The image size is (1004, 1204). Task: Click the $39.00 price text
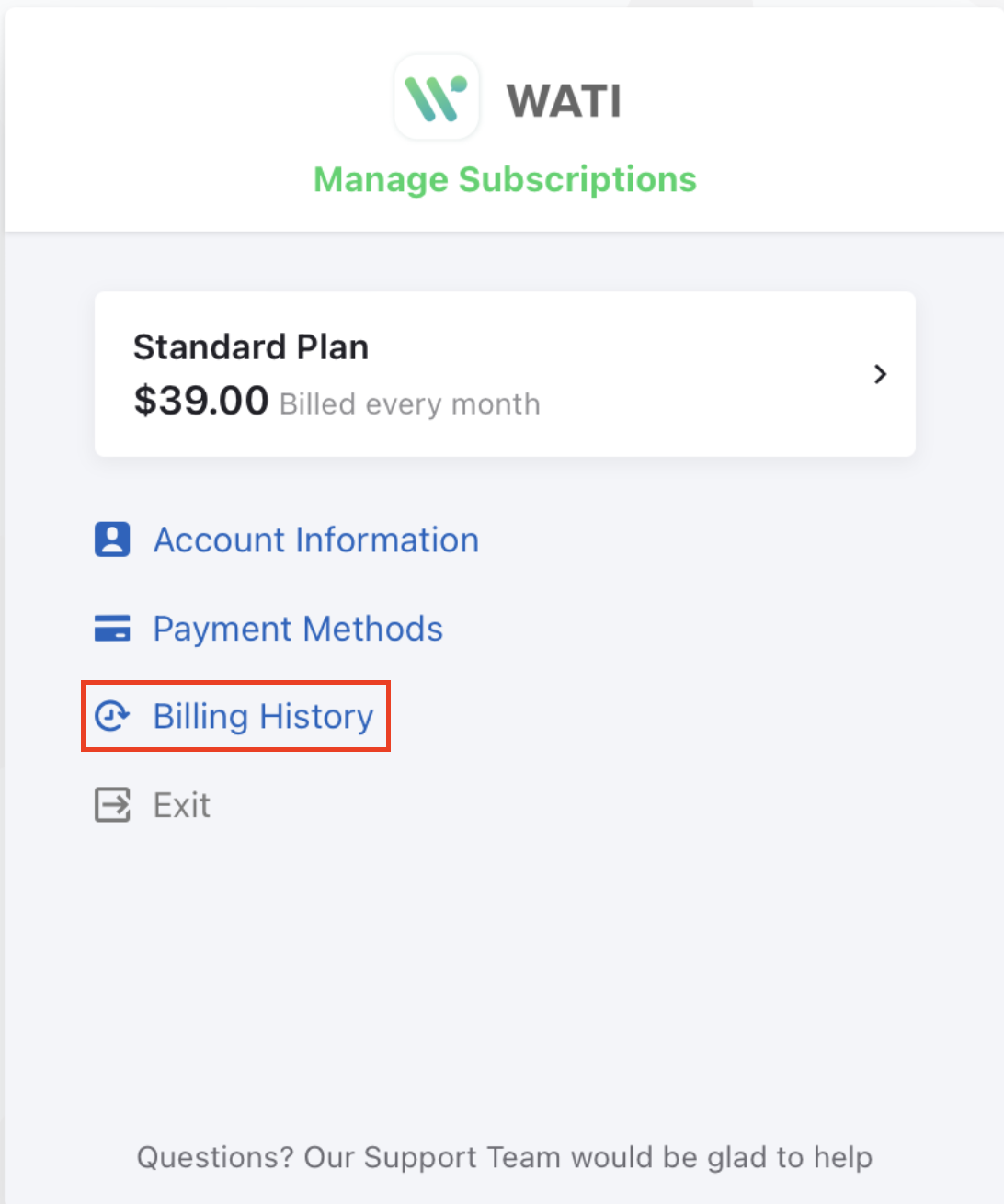click(x=201, y=401)
